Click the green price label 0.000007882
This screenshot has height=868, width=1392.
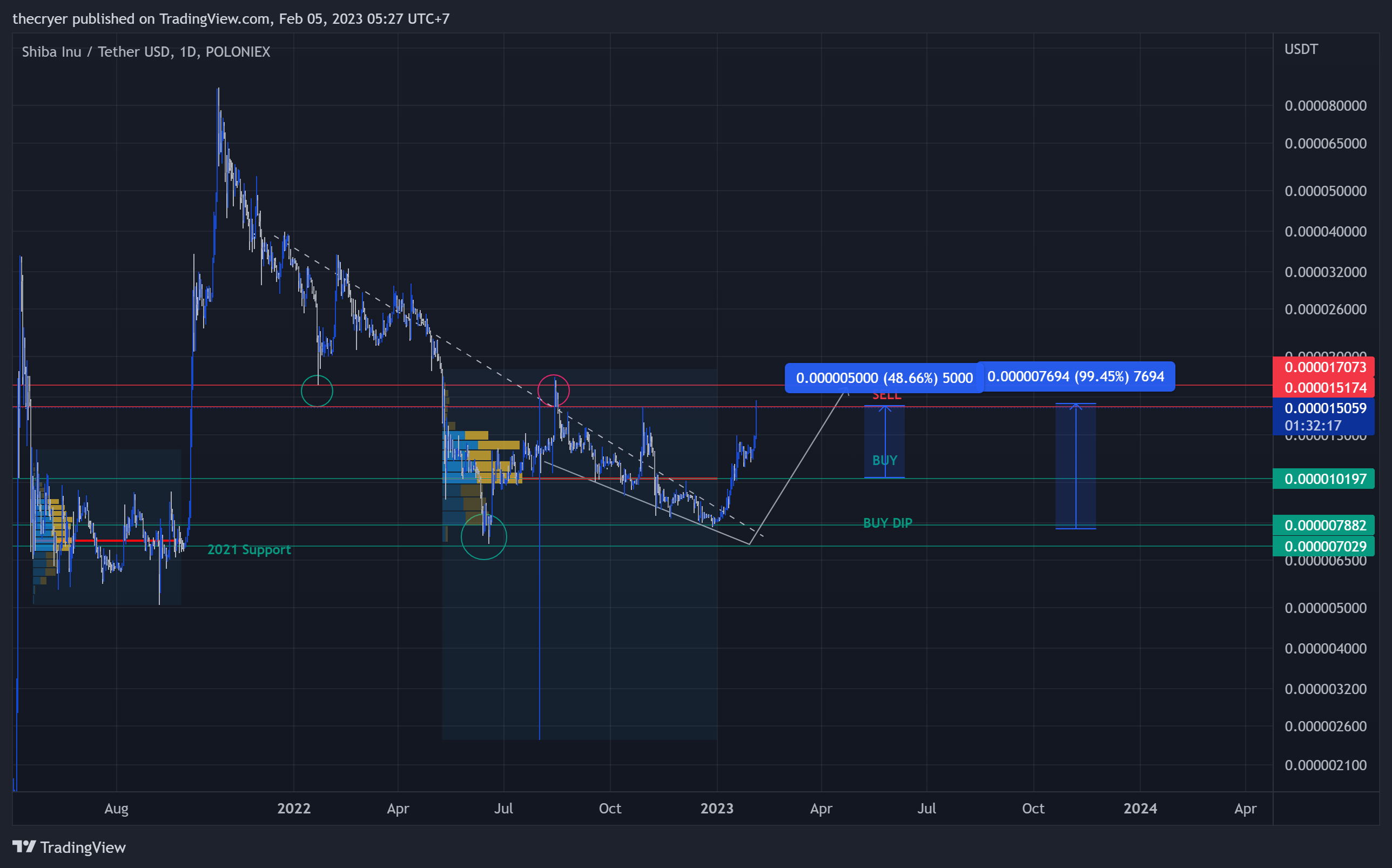(x=1323, y=525)
